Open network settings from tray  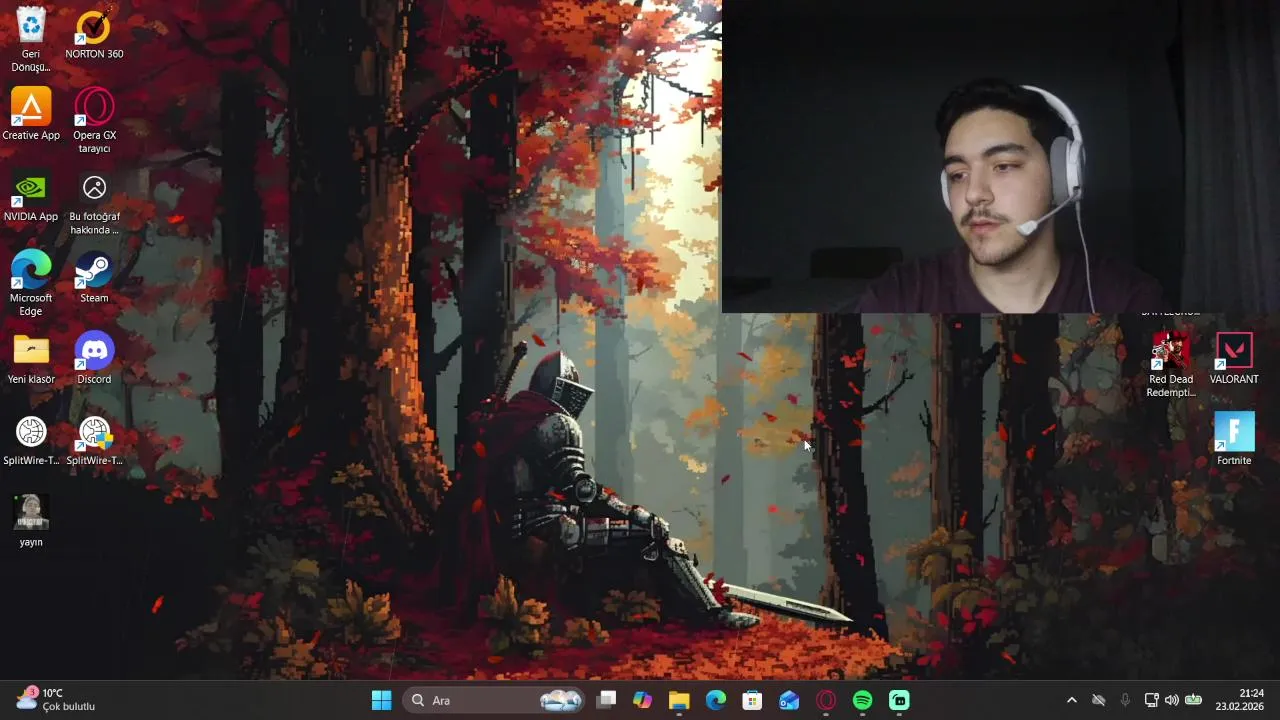(x=1151, y=700)
